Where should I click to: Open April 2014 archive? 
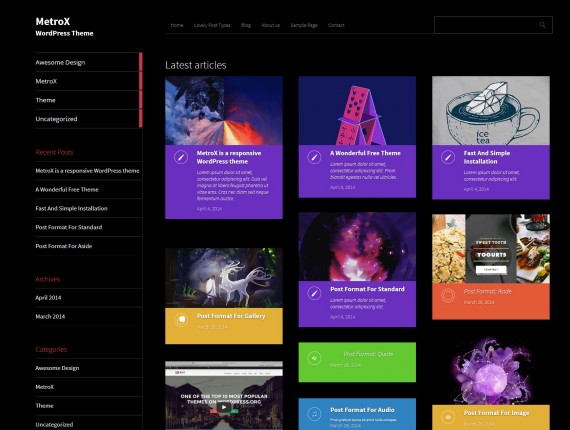(x=48, y=298)
